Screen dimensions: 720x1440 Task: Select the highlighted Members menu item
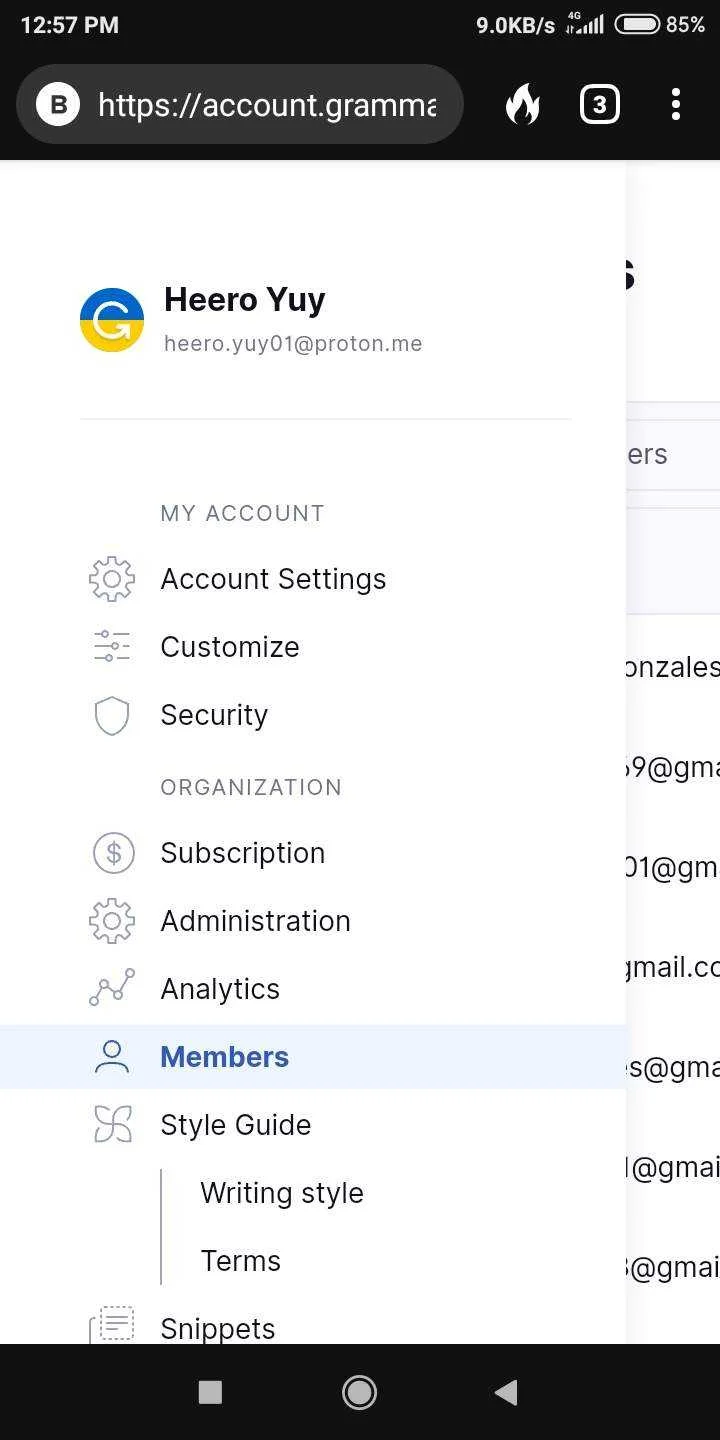click(x=313, y=1057)
